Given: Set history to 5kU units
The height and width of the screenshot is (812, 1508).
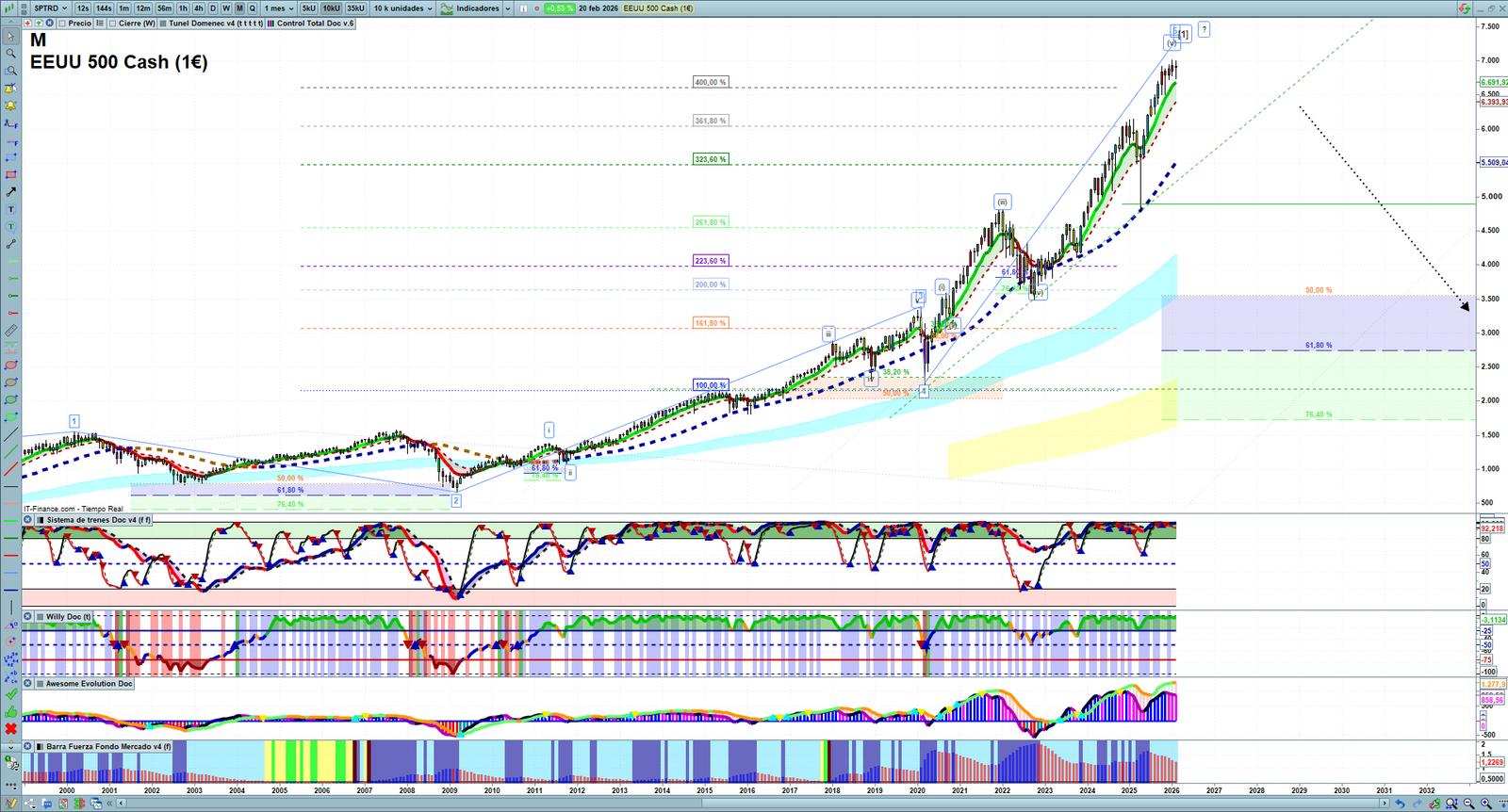Looking at the screenshot, I should point(309,8).
